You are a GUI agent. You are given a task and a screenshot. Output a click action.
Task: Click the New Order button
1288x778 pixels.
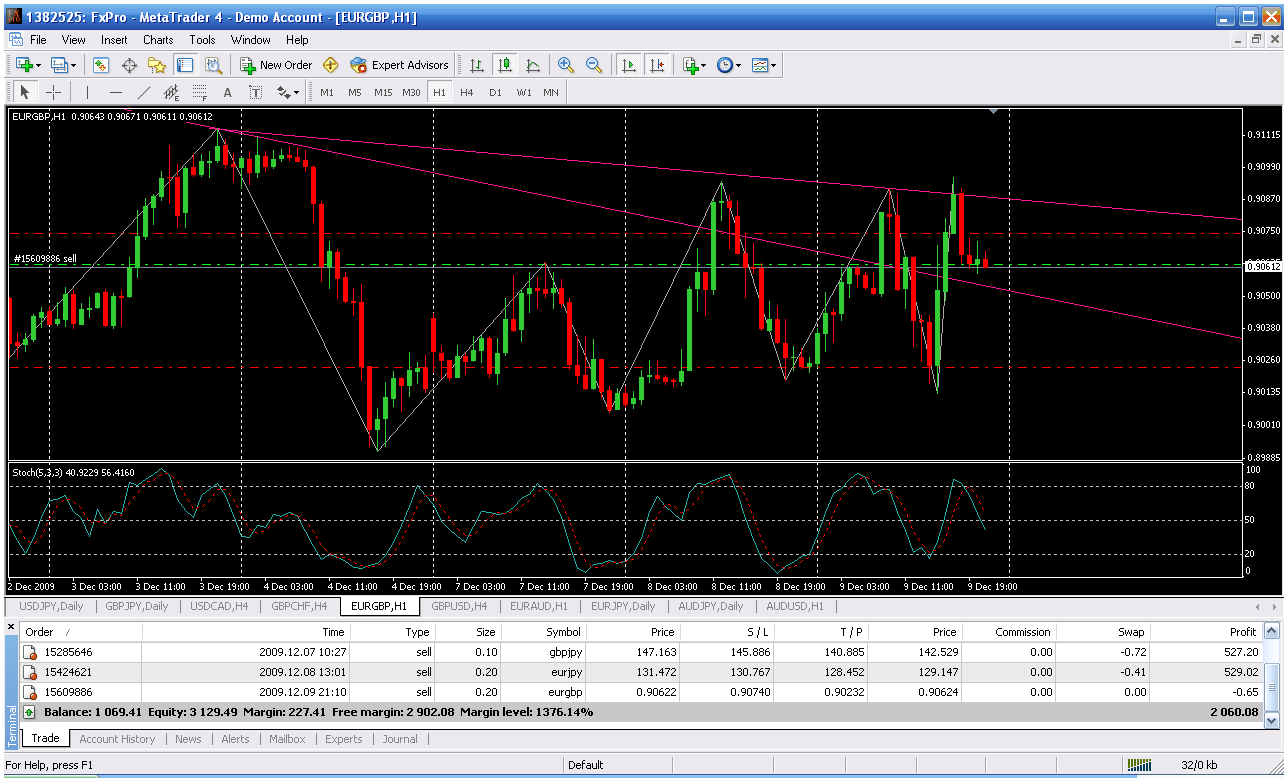[276, 65]
